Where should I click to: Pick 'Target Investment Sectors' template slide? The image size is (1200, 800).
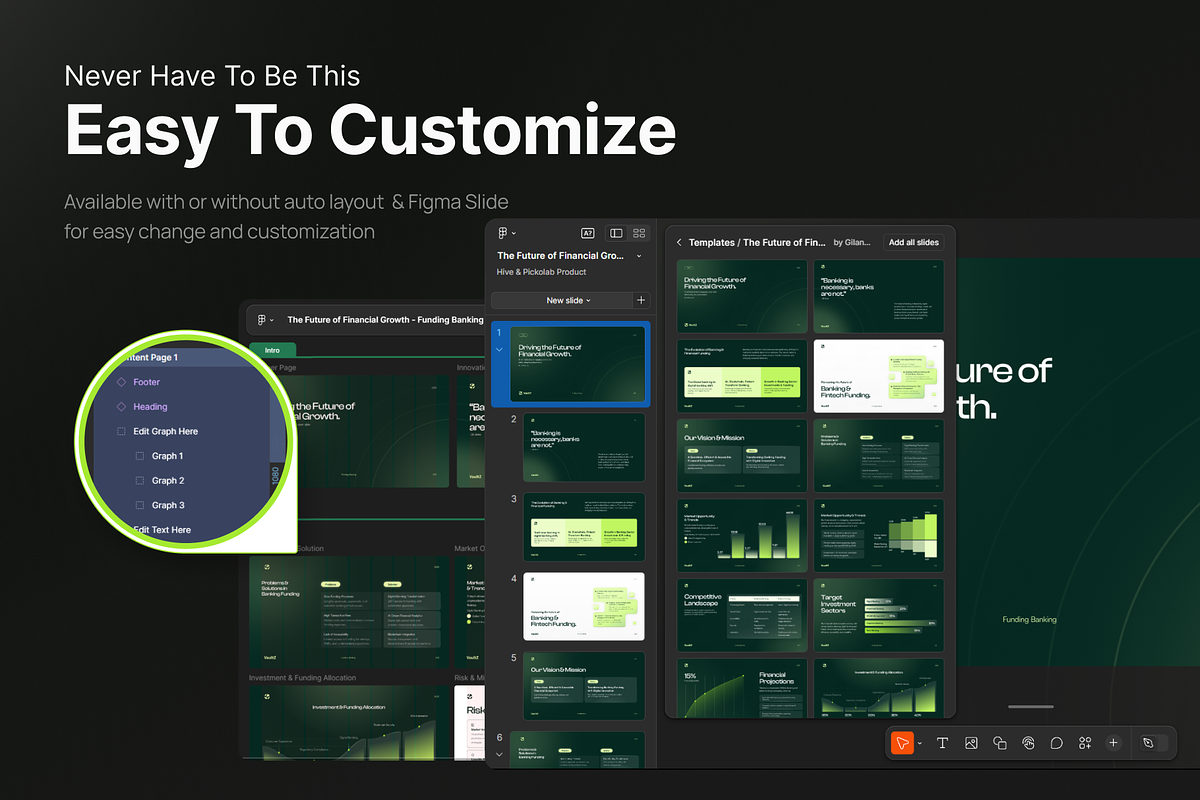point(878,616)
